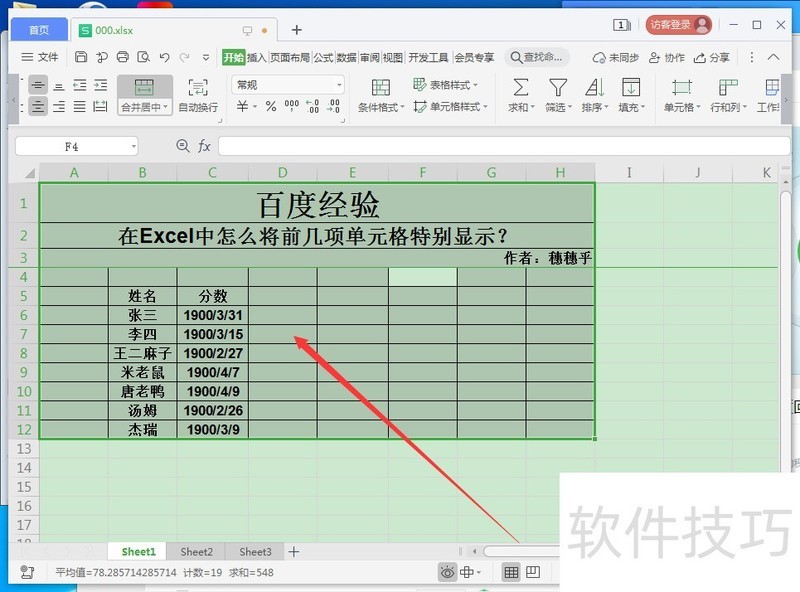
Task: Click the distributed alignment icon
Action: point(101,106)
